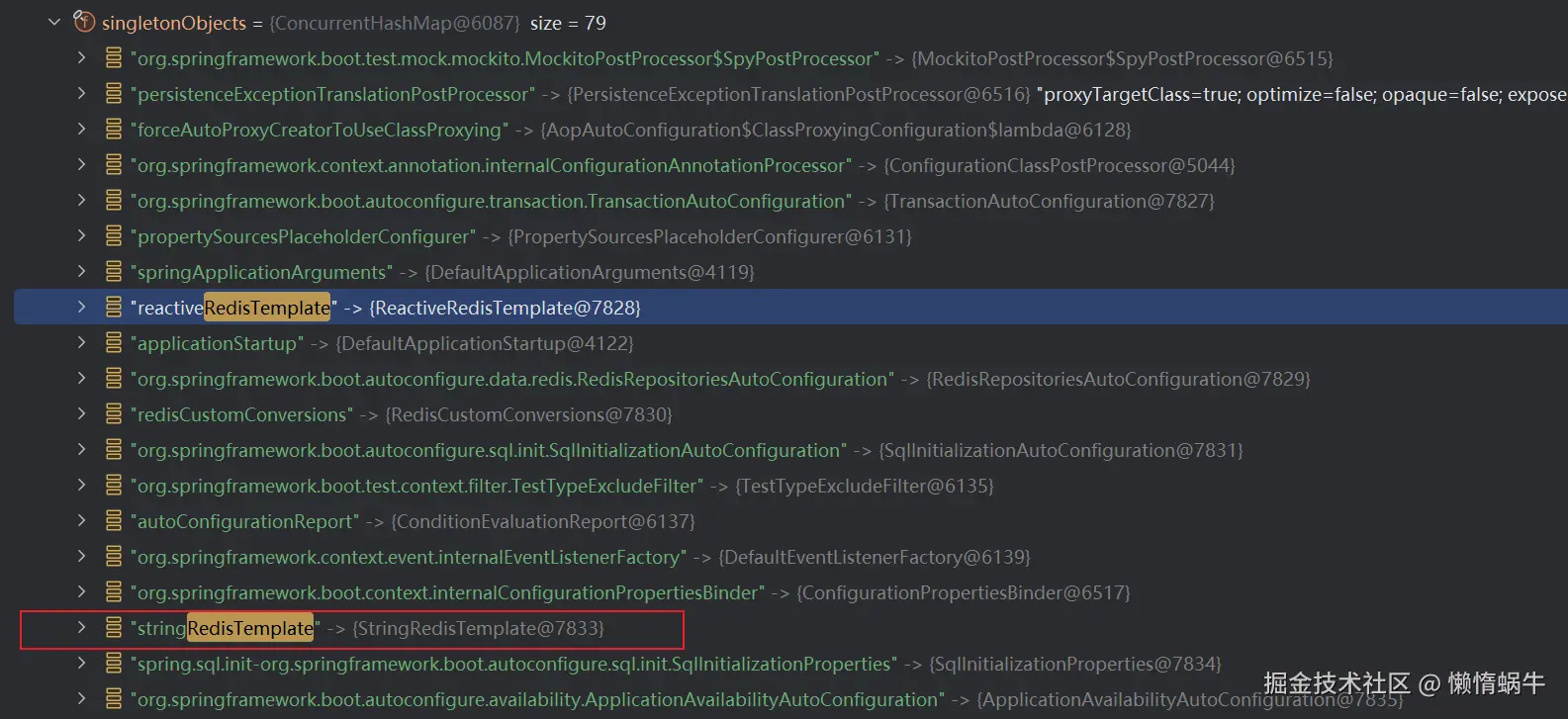Screen dimensions: 1568x719
Task: Click map-entry icon of ApplicationAvailabilityAutoConfiguration row
Action: coord(114,698)
